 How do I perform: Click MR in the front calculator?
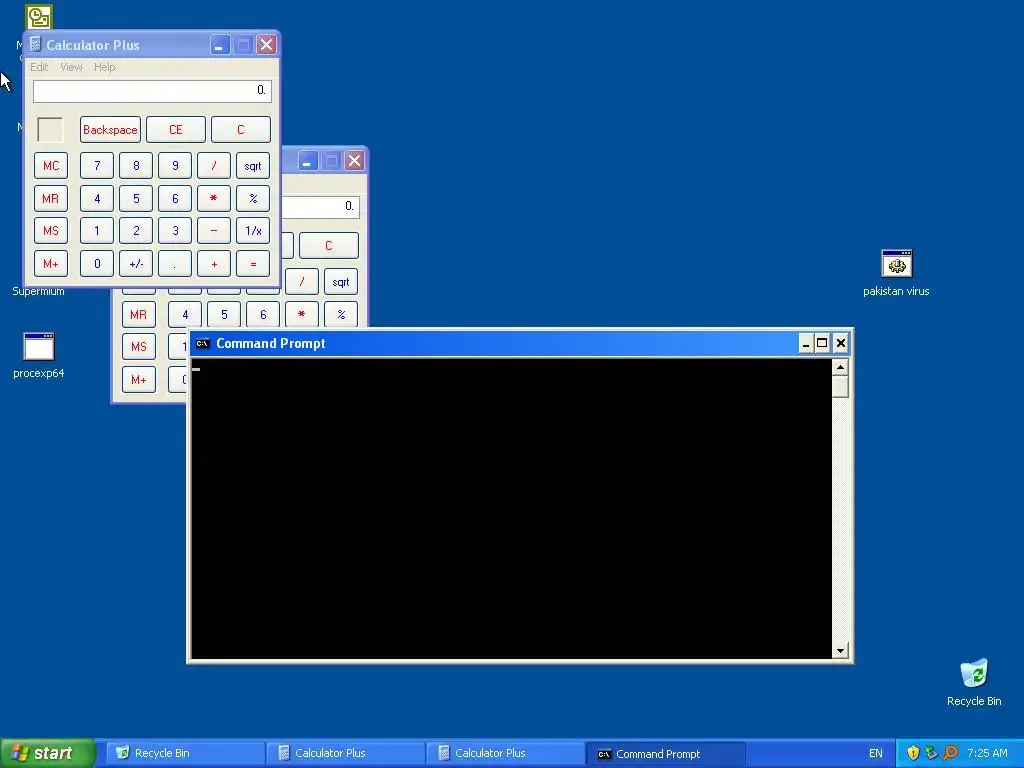[51, 199]
